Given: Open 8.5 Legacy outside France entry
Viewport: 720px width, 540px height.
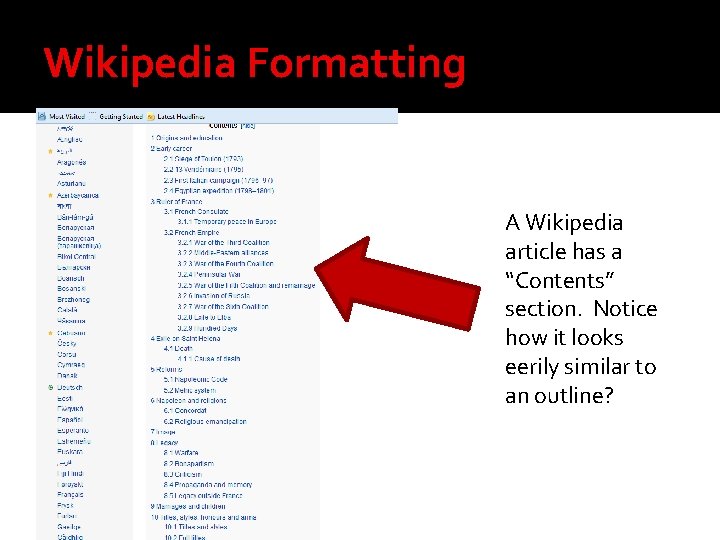Looking at the screenshot, I should [202, 495].
